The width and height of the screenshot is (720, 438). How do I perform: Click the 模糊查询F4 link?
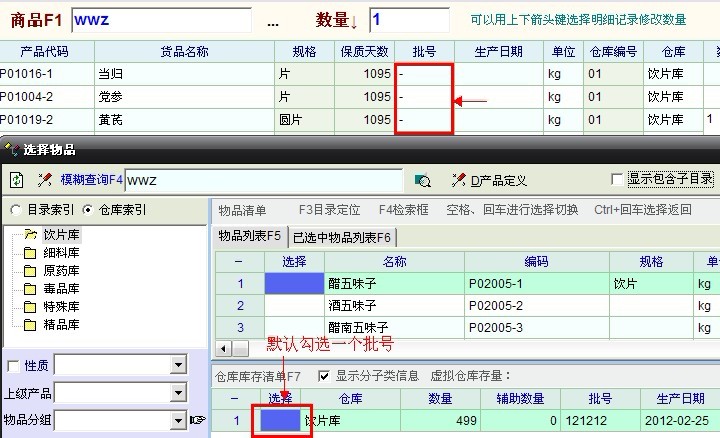click(x=91, y=180)
